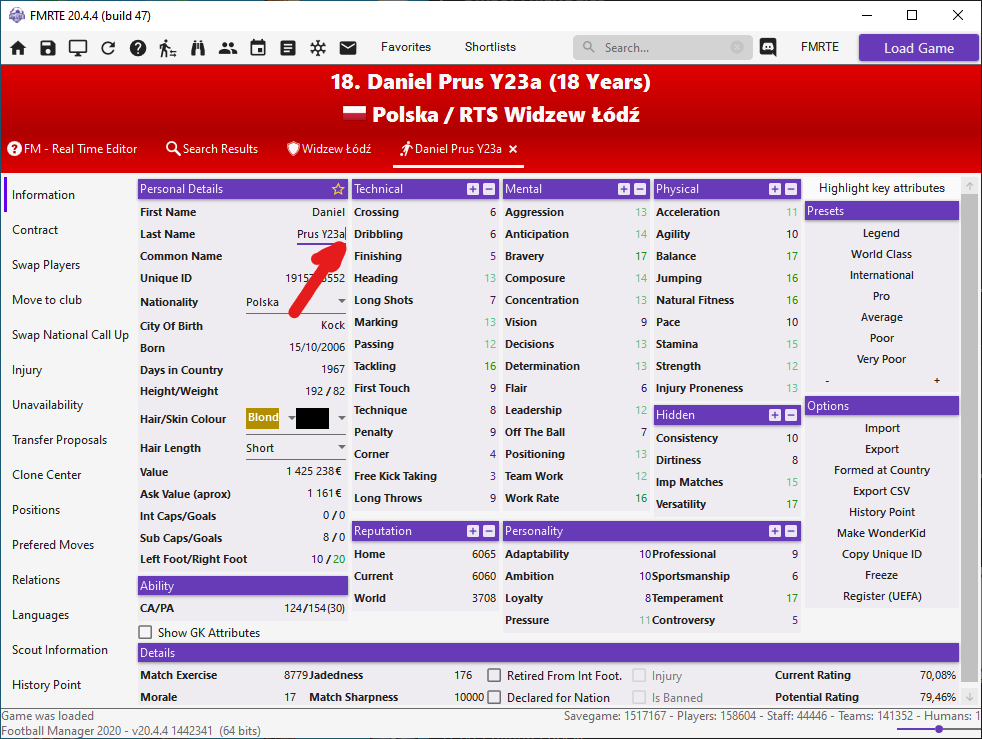The height and width of the screenshot is (739, 982).
Task: Open the Discord icon link
Action: point(768,47)
